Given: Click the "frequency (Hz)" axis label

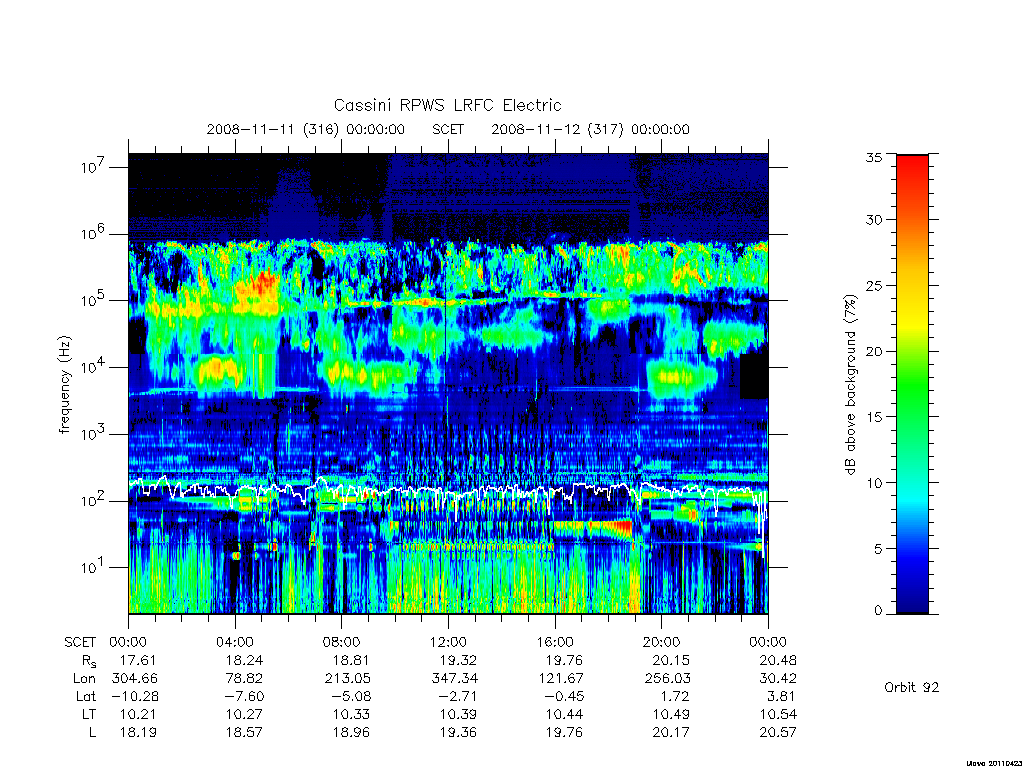Looking at the screenshot, I should point(64,385).
